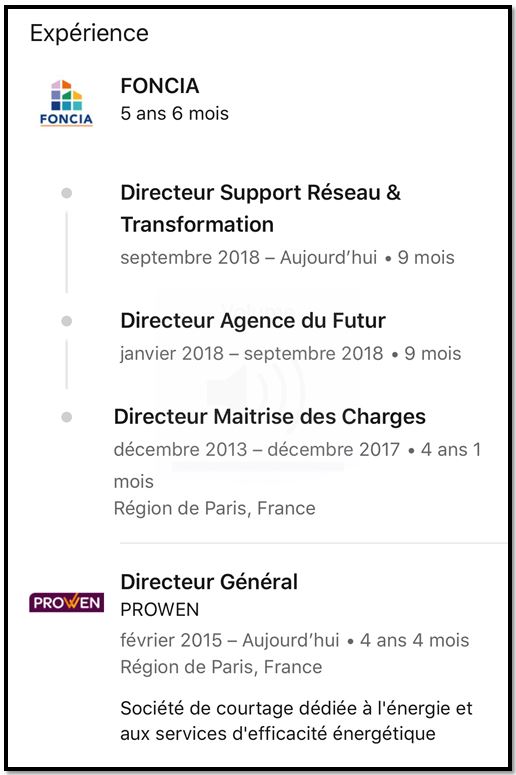This screenshot has height=775, width=516.
Task: Click Région de Paris location under PROWEN
Action: pyautogui.click(x=221, y=667)
